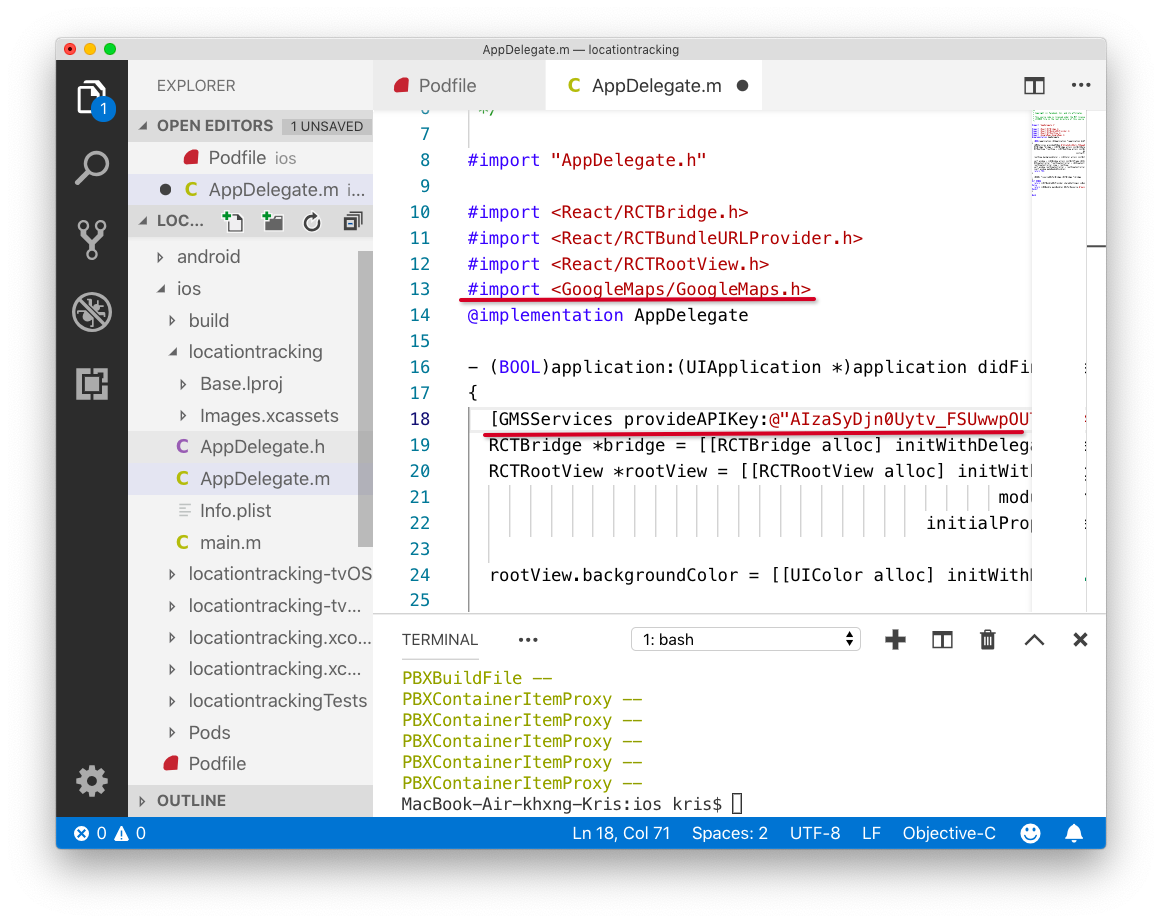Select the TERMINAL panel label
The width and height of the screenshot is (1162, 923).
click(439, 639)
